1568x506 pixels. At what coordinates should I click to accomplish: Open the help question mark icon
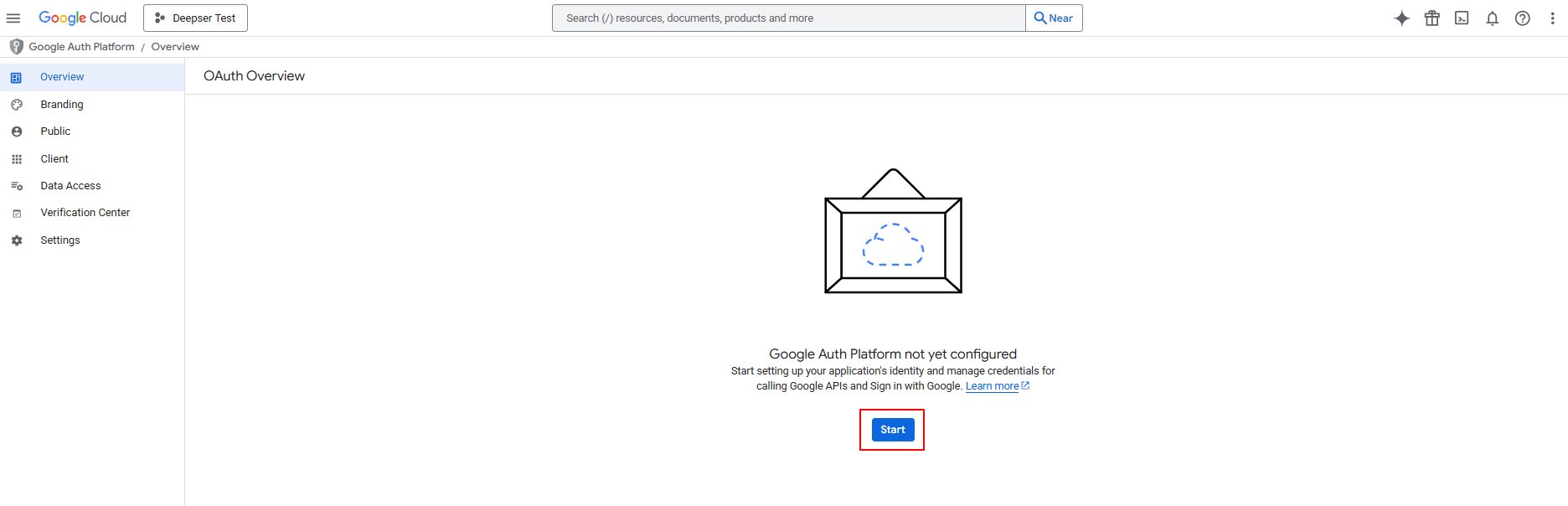[x=1523, y=18]
